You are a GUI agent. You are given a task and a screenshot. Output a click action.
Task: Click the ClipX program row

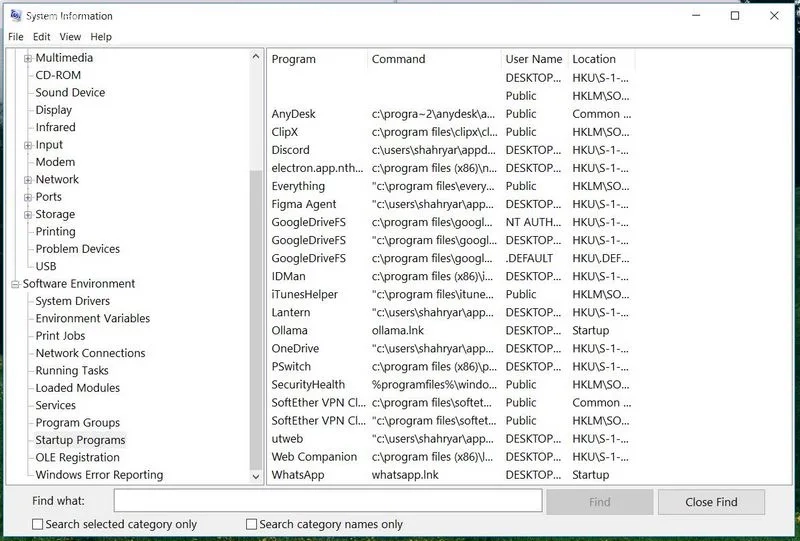click(x=451, y=132)
